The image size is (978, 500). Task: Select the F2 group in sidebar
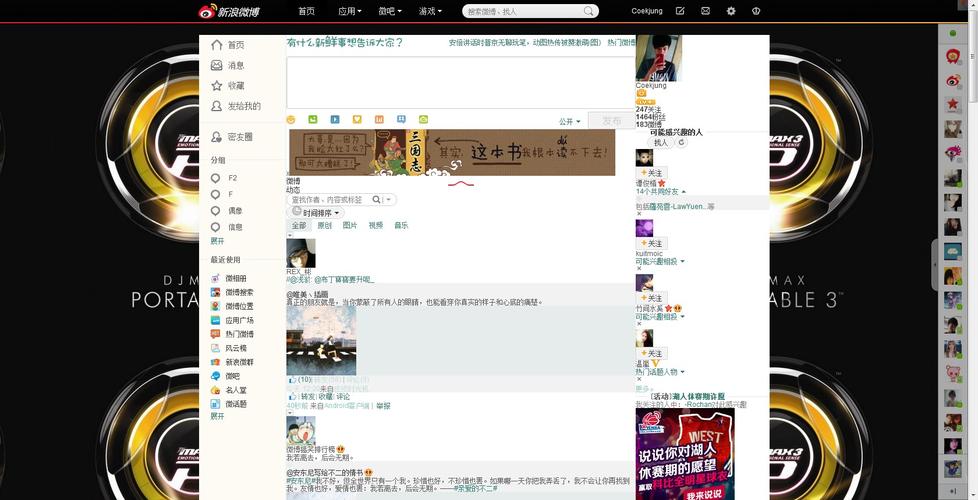tap(232, 178)
